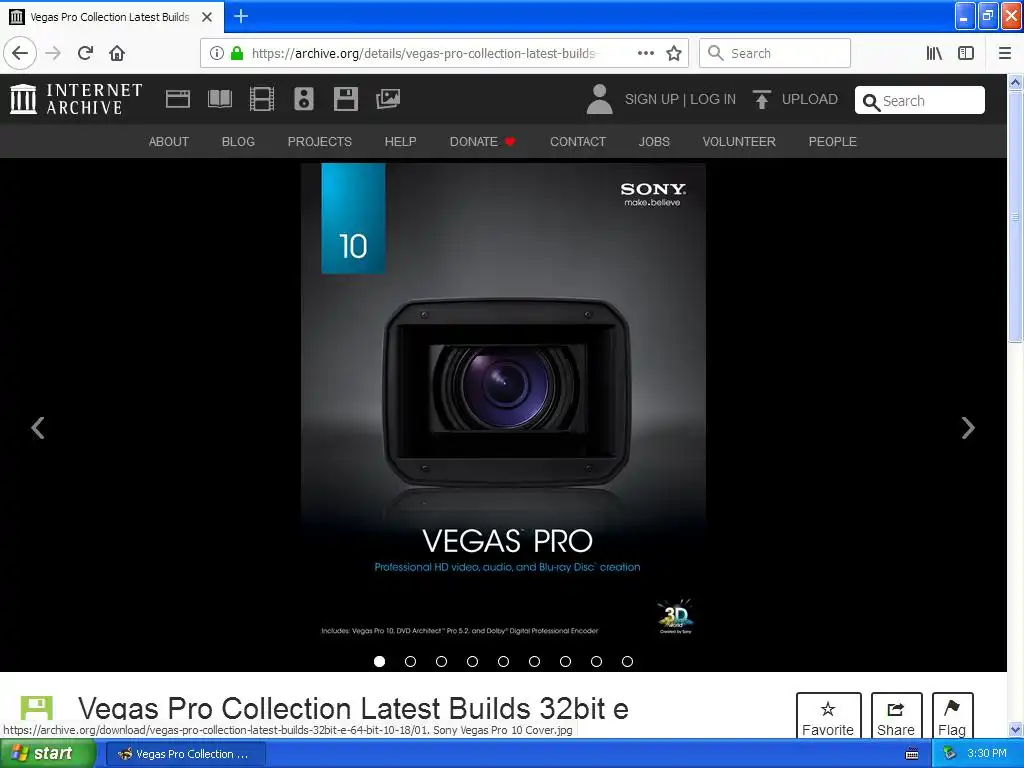This screenshot has height=768, width=1024.
Task: Open the PEOPLE menu item
Action: click(833, 142)
